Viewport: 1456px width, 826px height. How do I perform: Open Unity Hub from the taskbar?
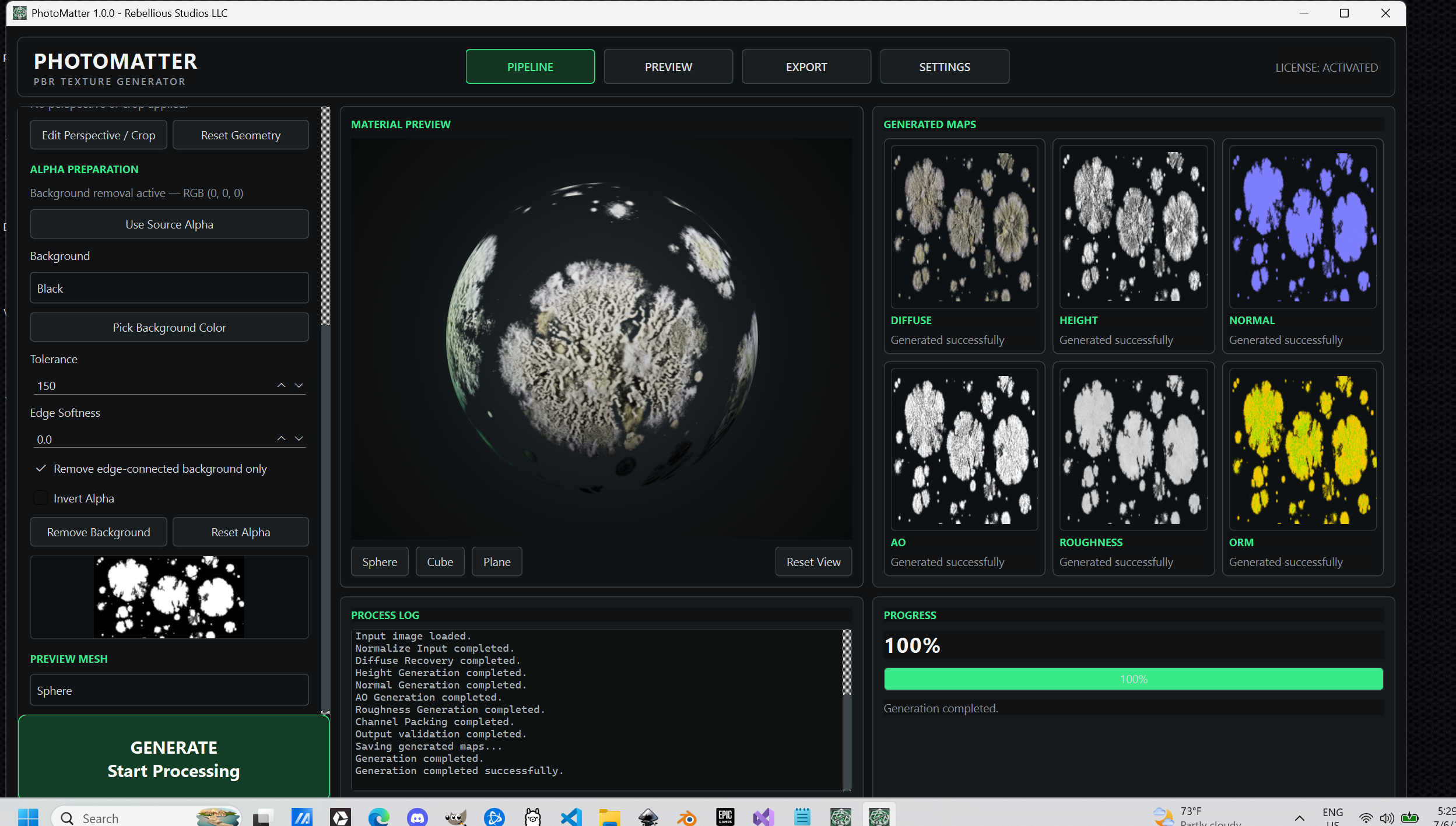[340, 817]
